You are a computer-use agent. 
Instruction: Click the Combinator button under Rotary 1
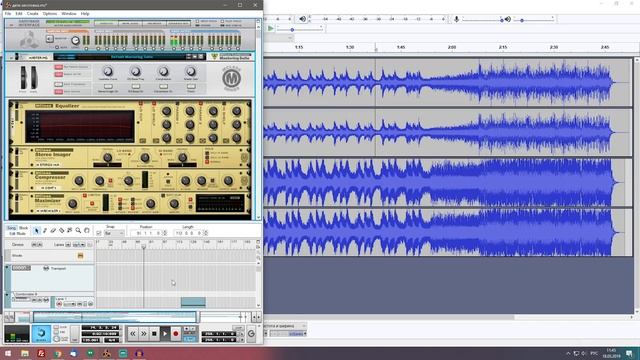click(x=108, y=86)
